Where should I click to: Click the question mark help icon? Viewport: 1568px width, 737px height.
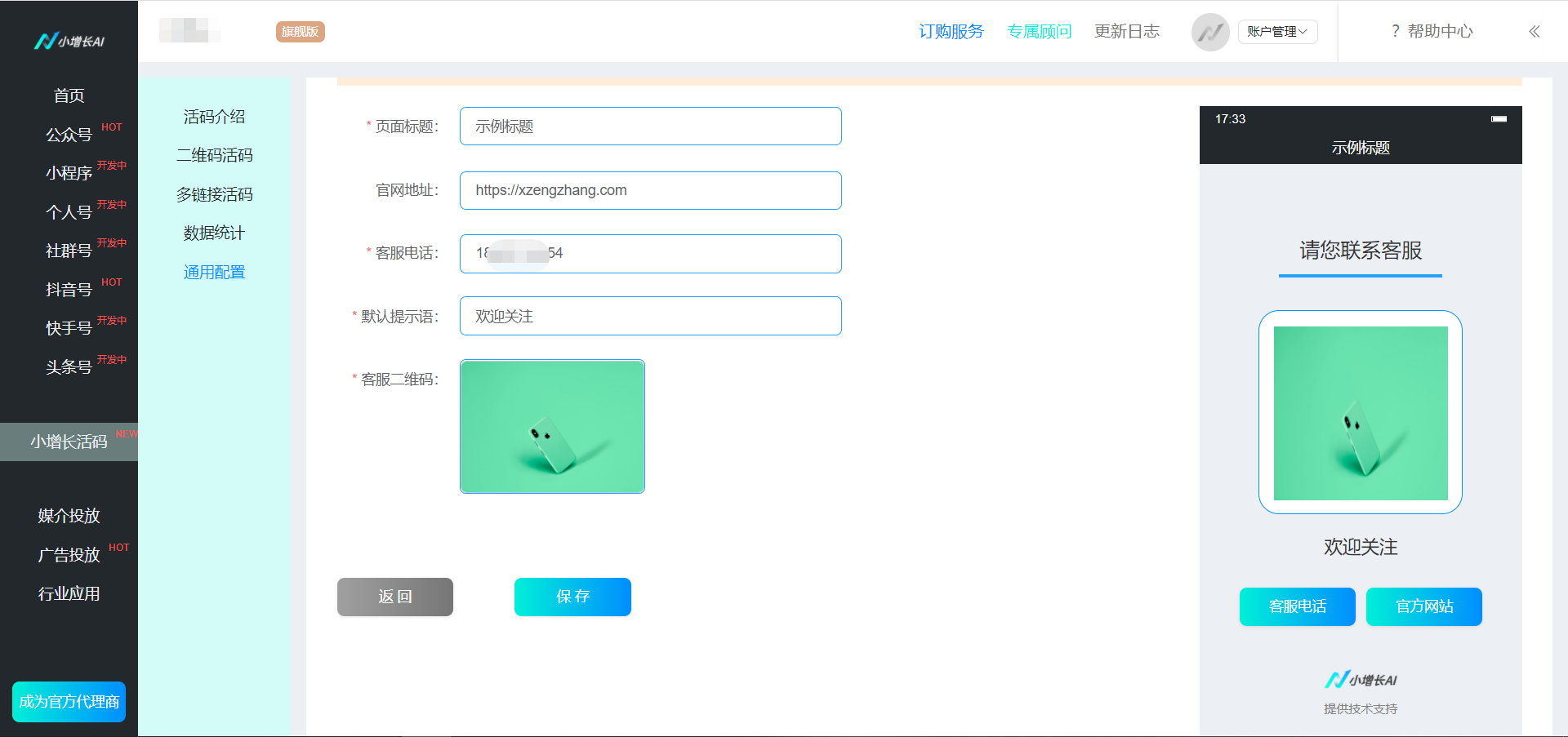(x=1395, y=32)
